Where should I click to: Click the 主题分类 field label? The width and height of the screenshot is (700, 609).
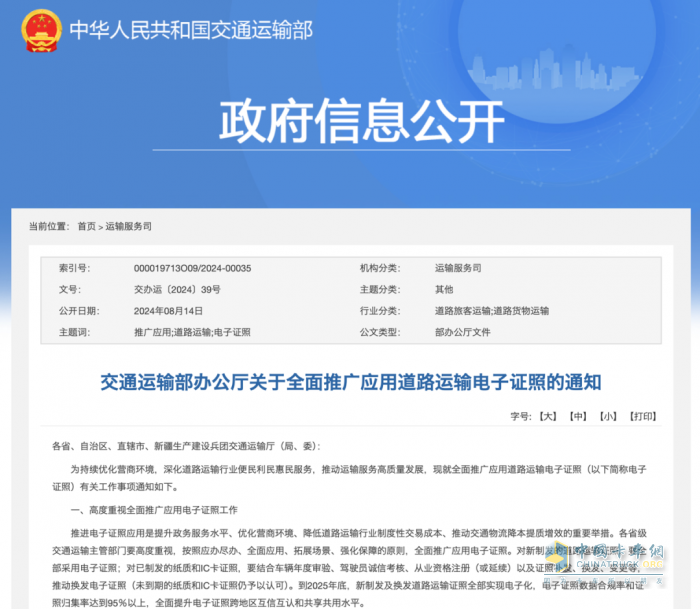[x=380, y=290]
